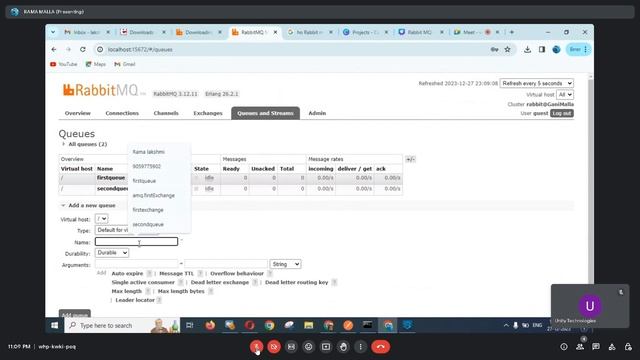Open Maps bookmark

[96, 64]
